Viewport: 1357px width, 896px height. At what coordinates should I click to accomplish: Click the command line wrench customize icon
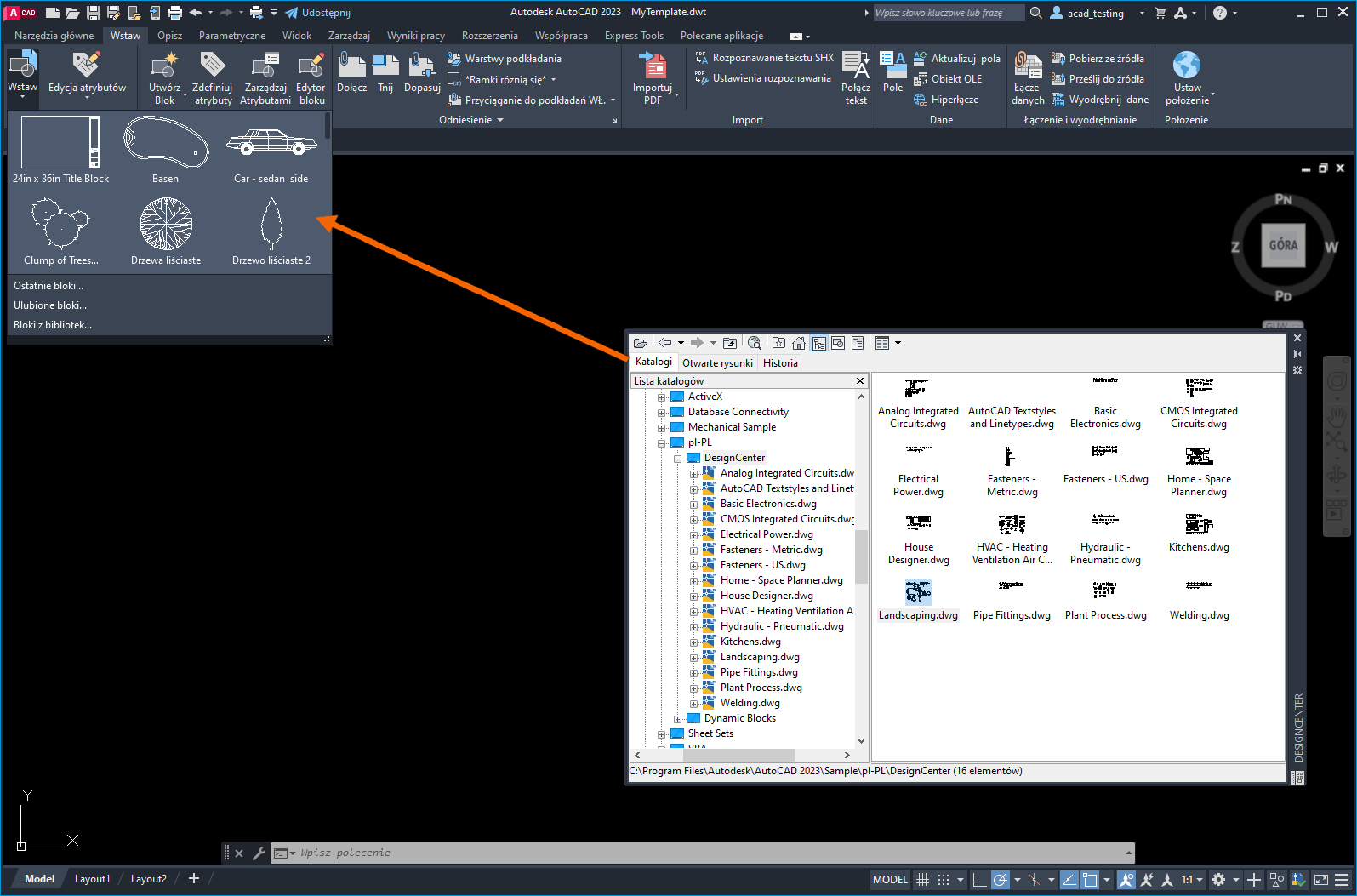click(x=259, y=853)
